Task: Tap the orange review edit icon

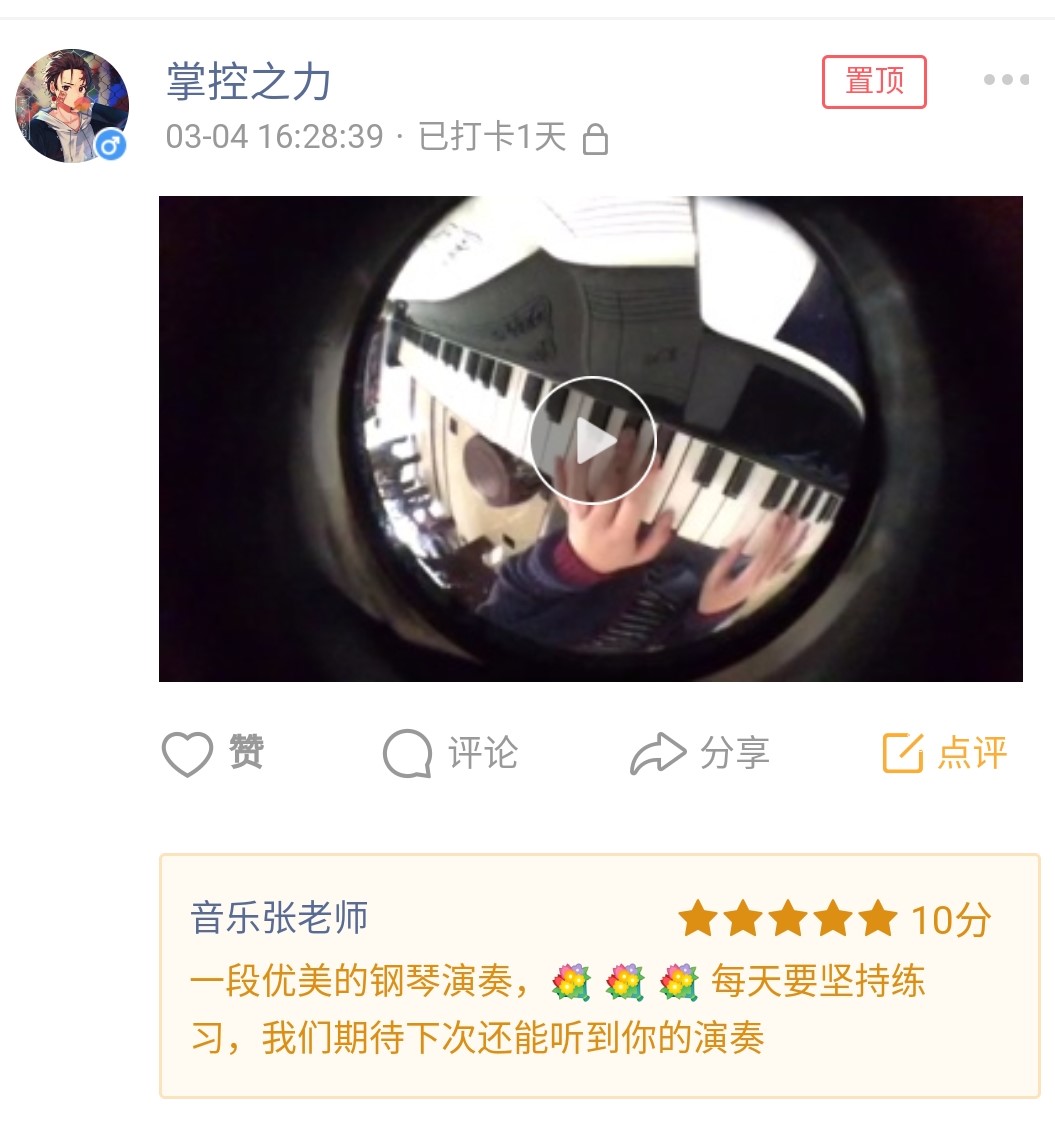Action: (903, 753)
